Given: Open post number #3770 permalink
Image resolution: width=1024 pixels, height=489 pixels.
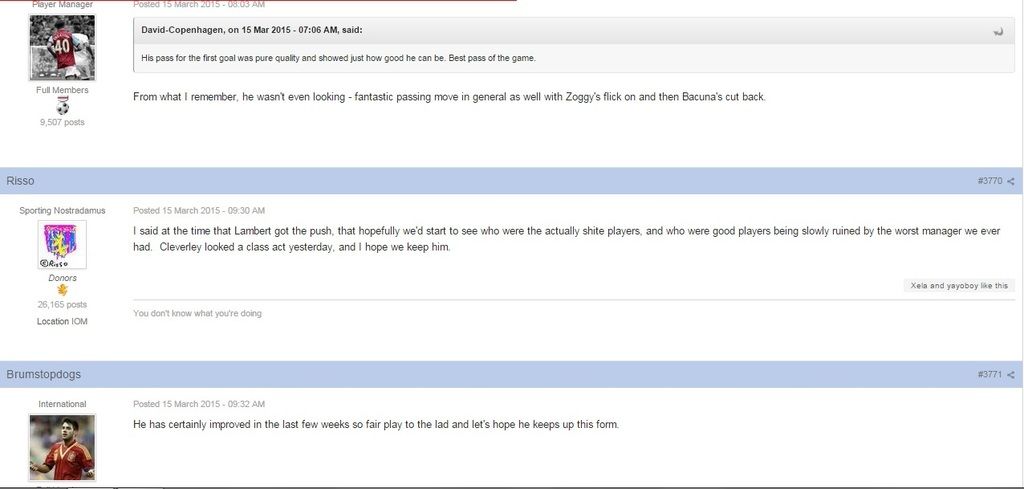Looking at the screenshot, I should point(989,181).
